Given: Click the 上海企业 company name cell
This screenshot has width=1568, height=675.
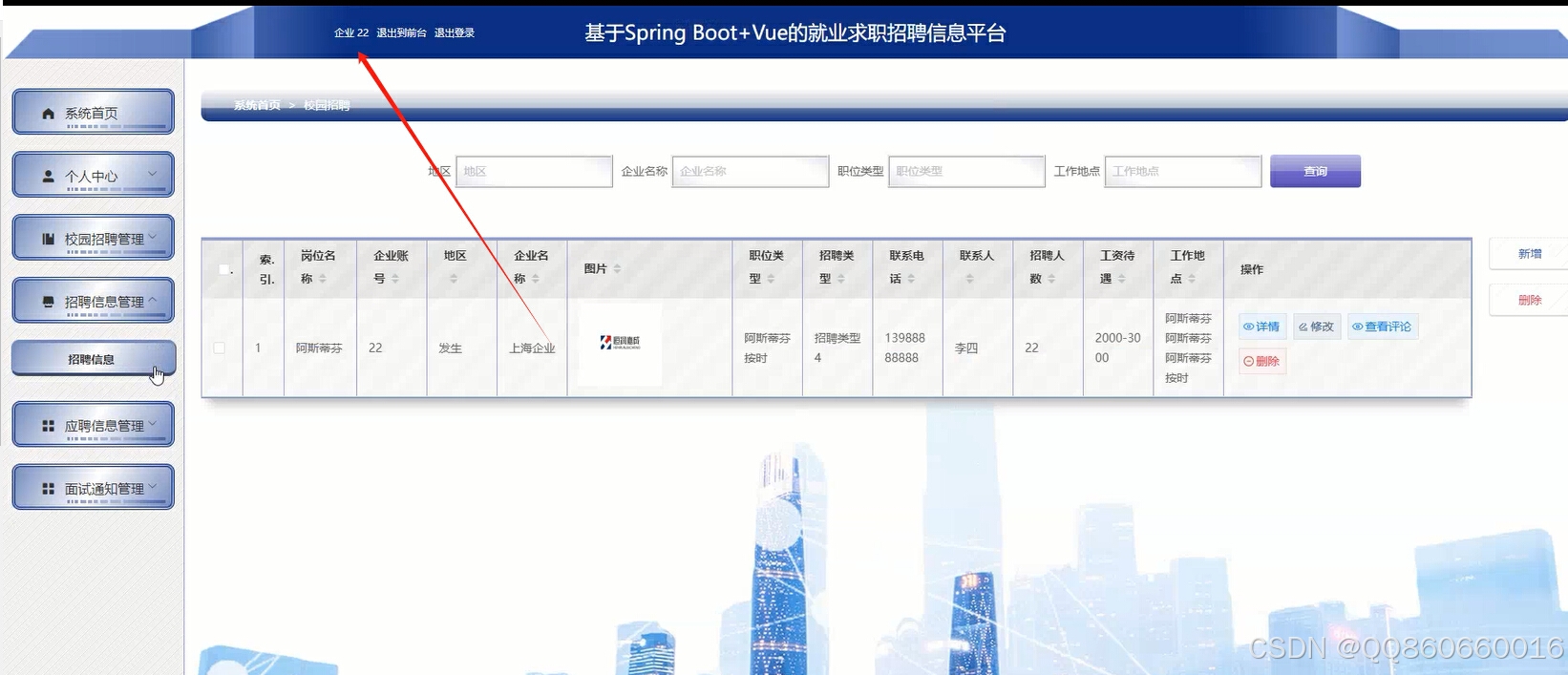Looking at the screenshot, I should pos(532,348).
